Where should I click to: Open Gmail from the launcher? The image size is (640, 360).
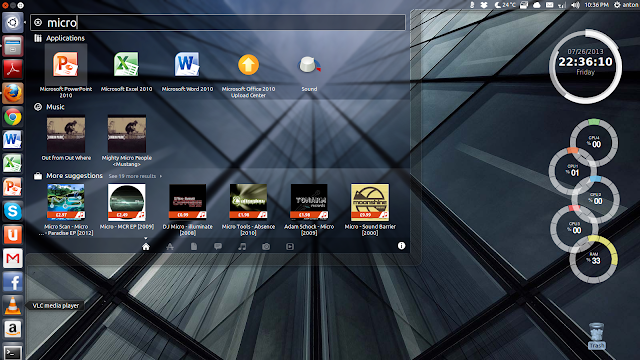(x=13, y=258)
